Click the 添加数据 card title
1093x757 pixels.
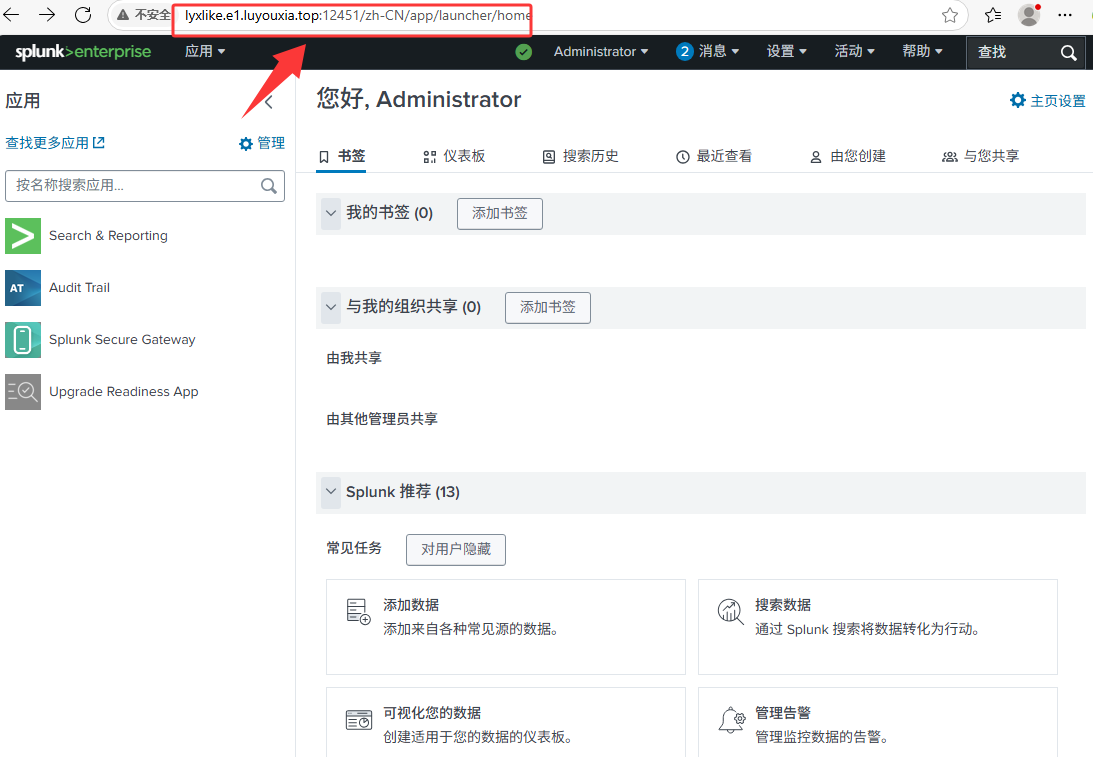411,605
